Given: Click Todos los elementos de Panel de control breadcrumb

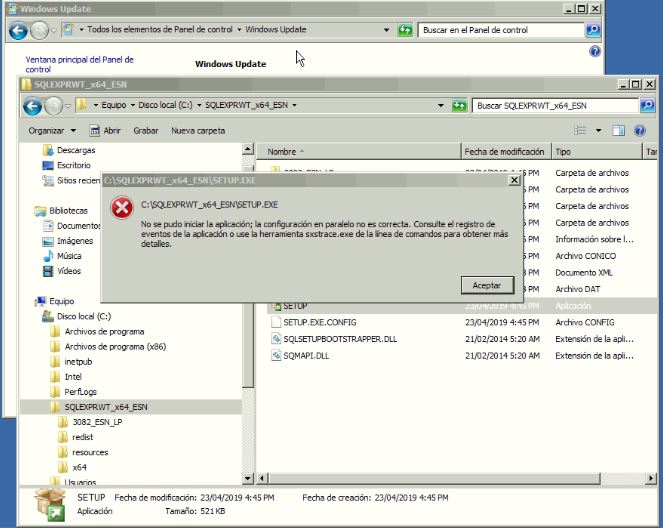Looking at the screenshot, I should click(x=160, y=29).
